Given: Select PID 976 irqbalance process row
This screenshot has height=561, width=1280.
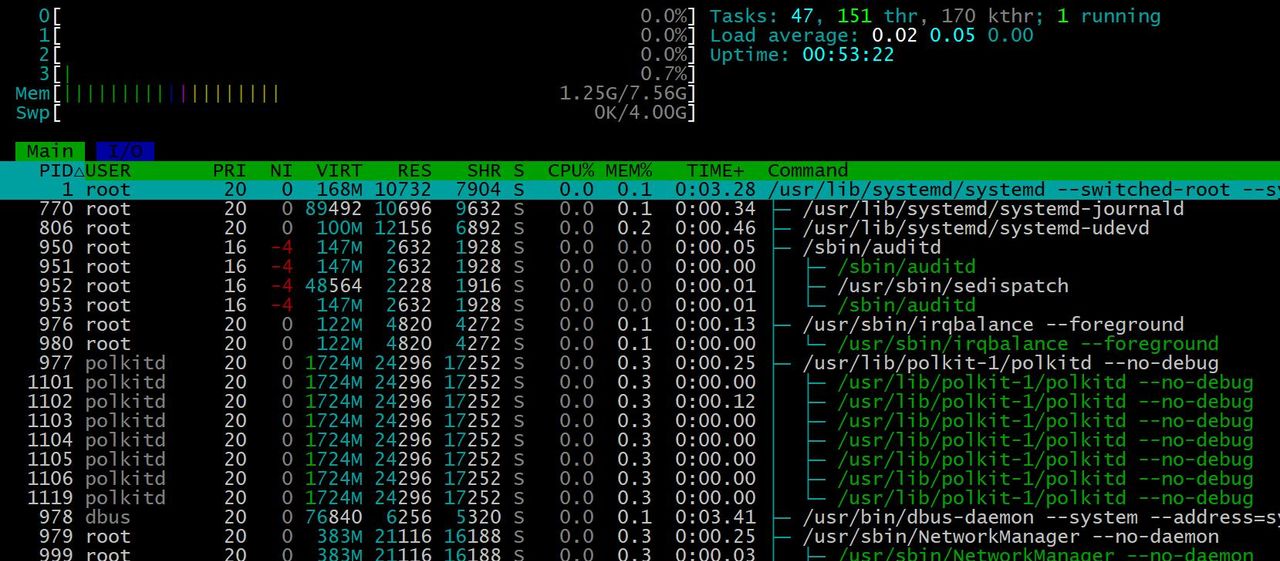Looking at the screenshot, I should pyautogui.click(x=640, y=324).
